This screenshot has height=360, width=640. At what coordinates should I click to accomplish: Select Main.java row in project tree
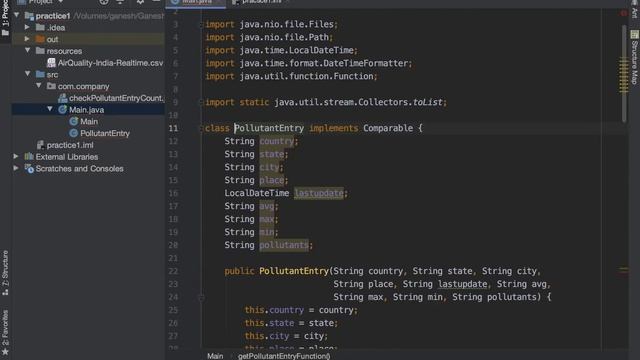click(88, 109)
